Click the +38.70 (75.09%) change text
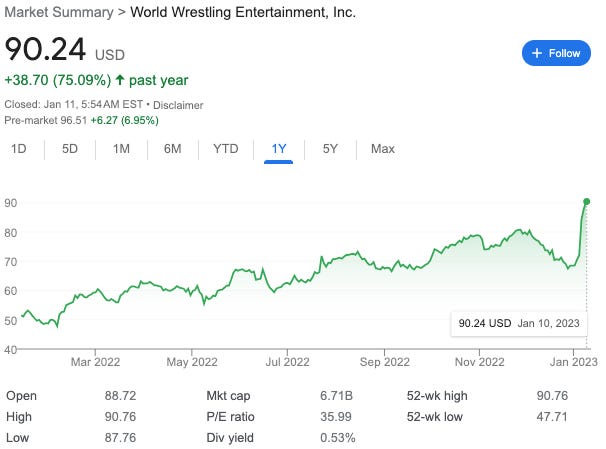The width and height of the screenshot is (606, 449). [58, 80]
